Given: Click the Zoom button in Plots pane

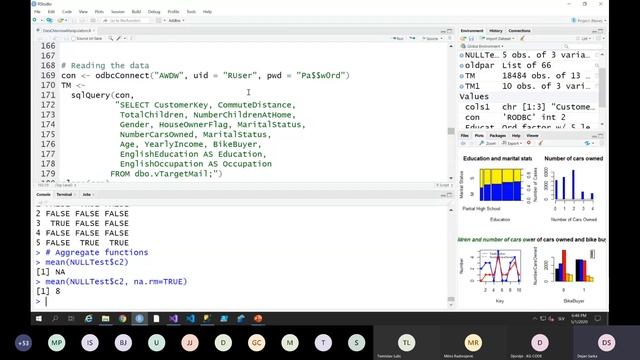Looking at the screenshot, I should coord(488,143).
